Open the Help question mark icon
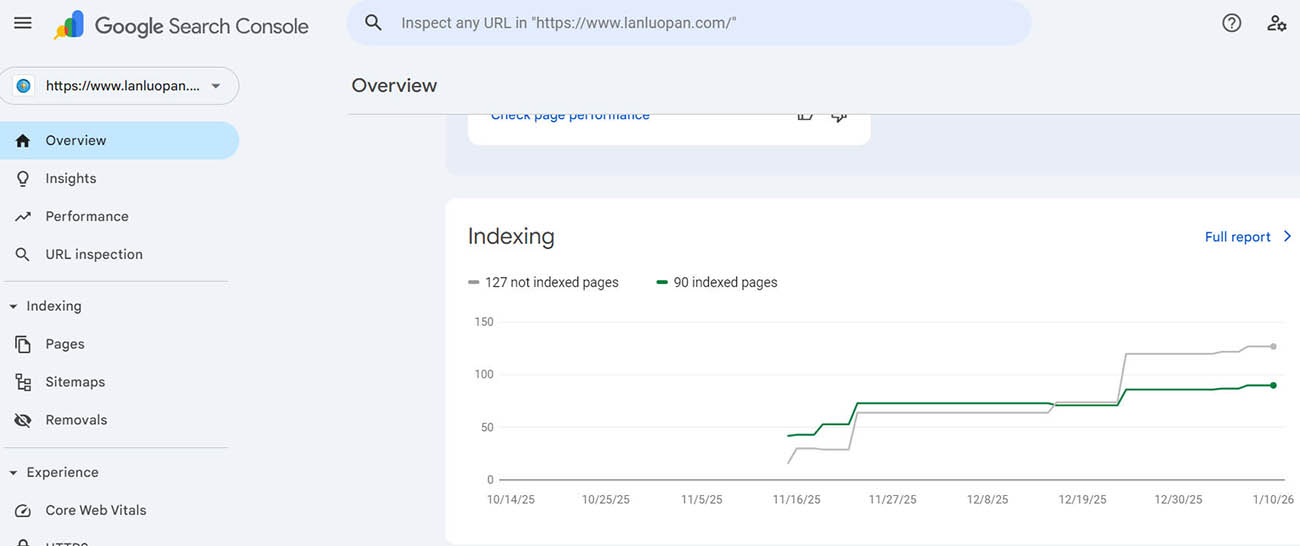1300x546 pixels. coord(1231,23)
